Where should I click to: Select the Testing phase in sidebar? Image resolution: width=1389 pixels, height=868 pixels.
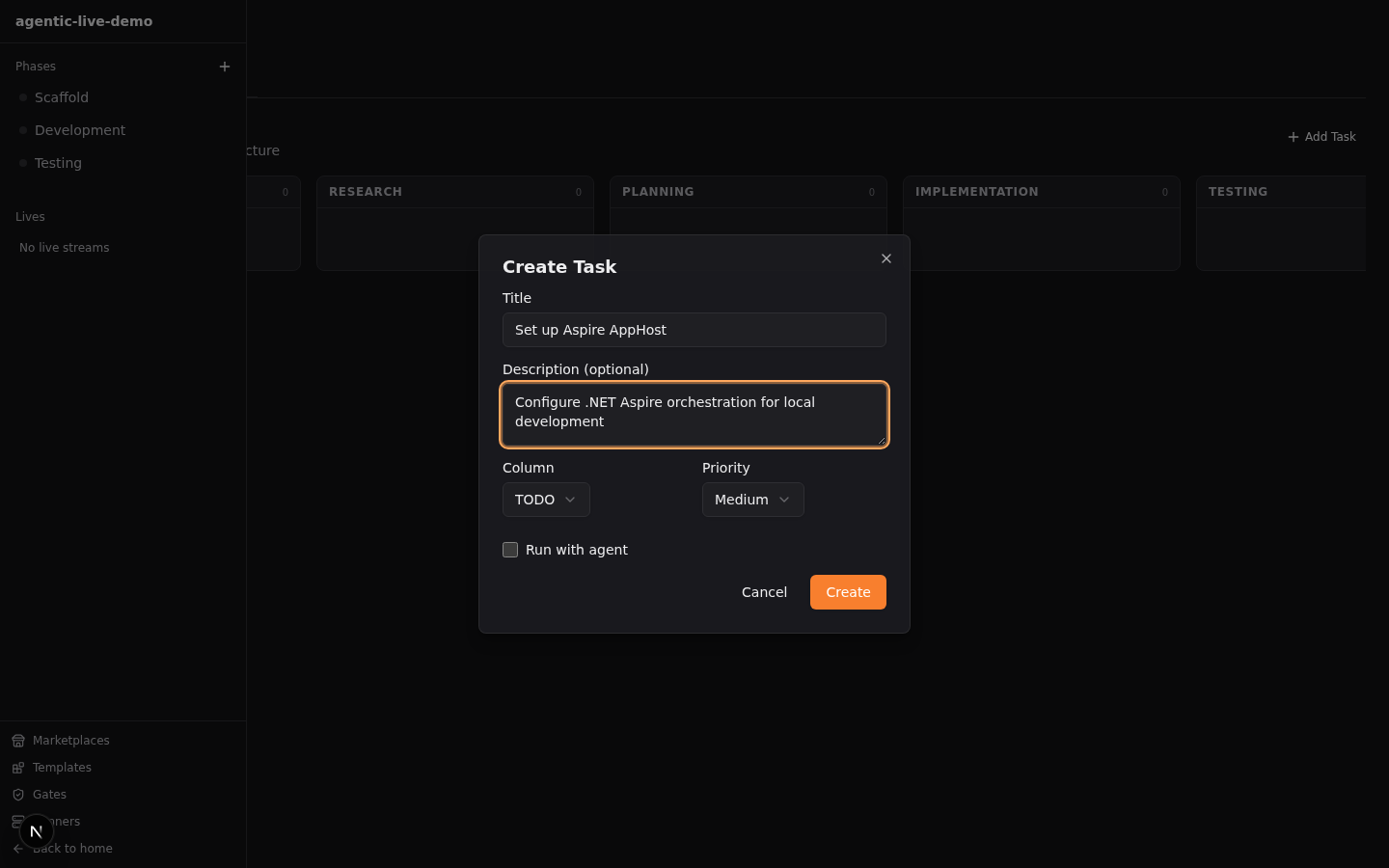[58, 163]
